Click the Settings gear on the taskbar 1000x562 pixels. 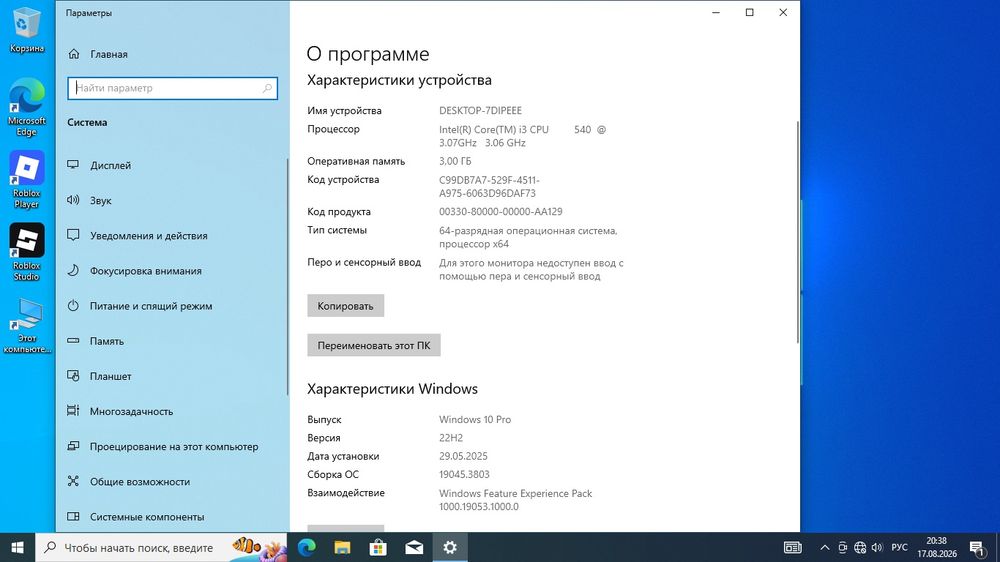click(450, 547)
